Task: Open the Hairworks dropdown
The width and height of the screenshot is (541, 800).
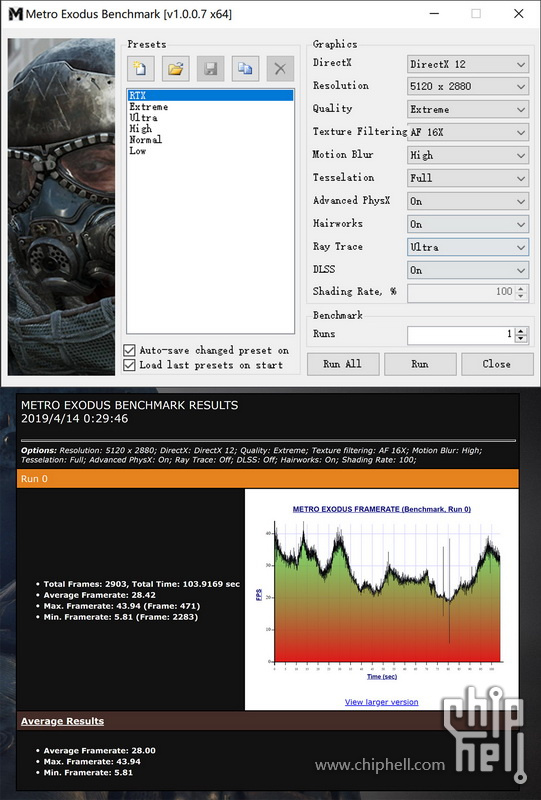Action: (468, 224)
